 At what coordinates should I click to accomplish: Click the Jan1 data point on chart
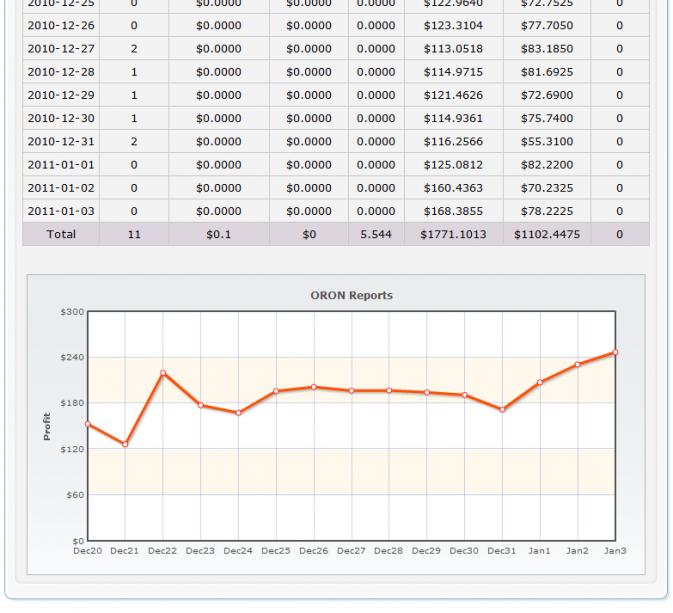pyautogui.click(x=540, y=382)
